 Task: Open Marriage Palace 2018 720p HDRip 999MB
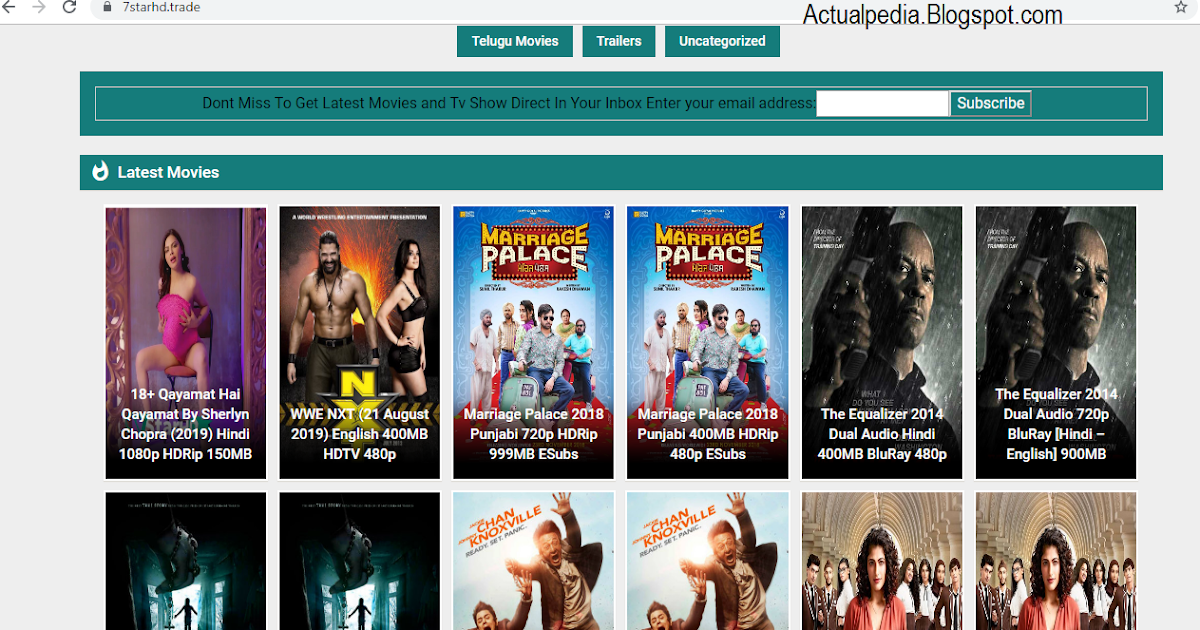534,342
